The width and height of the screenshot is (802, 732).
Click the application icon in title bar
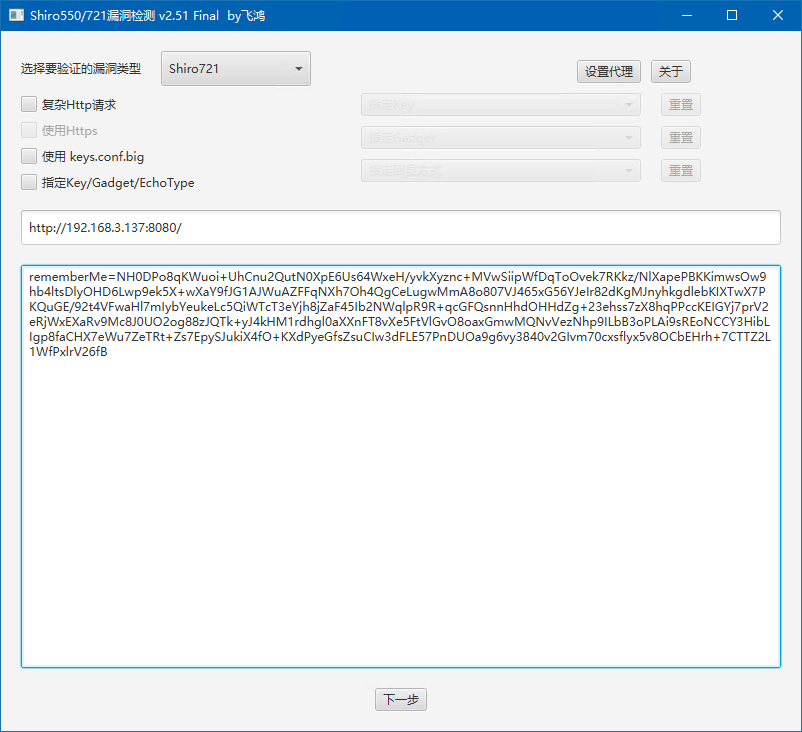tap(16, 15)
